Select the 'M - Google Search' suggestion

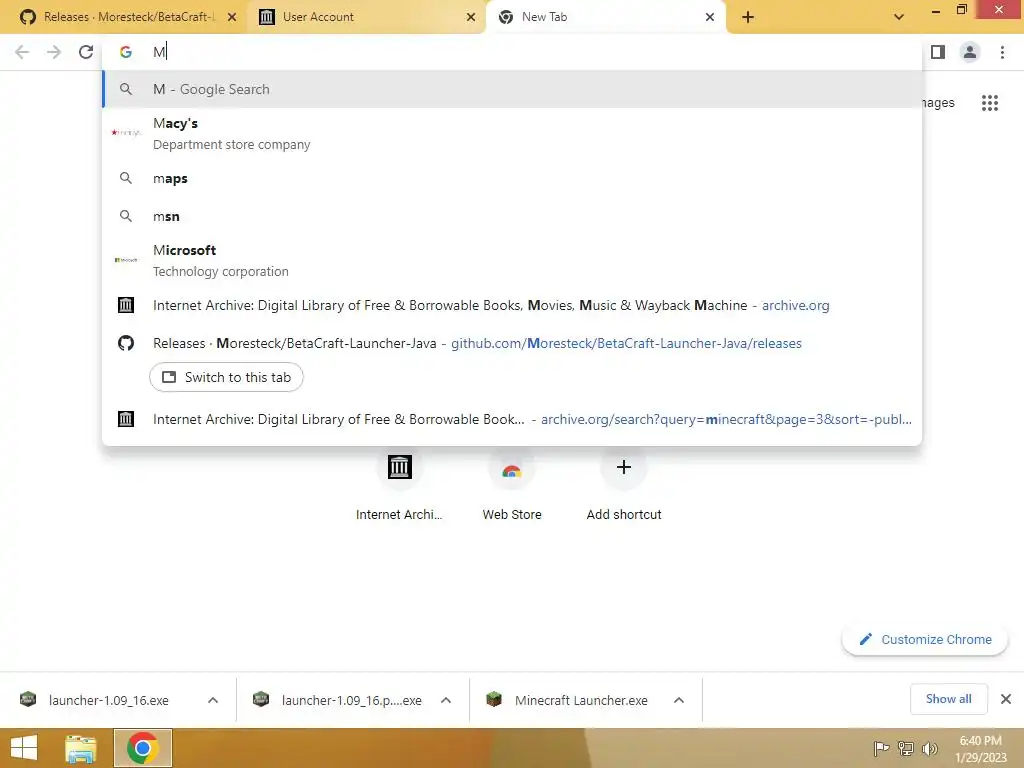tap(512, 89)
